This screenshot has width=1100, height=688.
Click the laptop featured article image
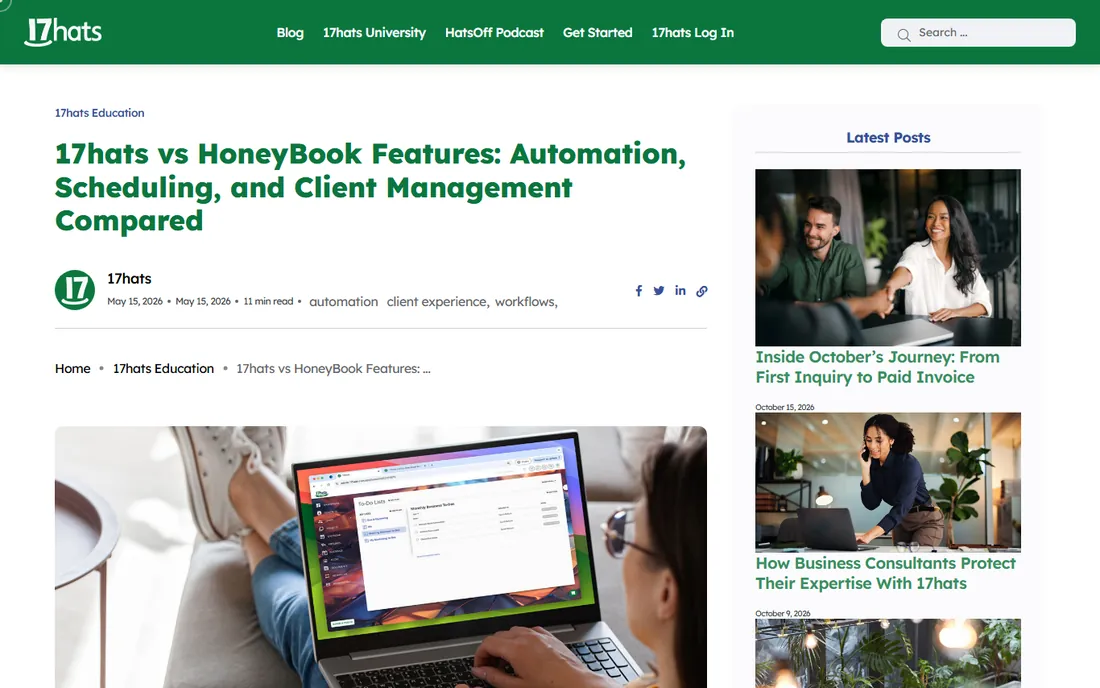pos(381,557)
